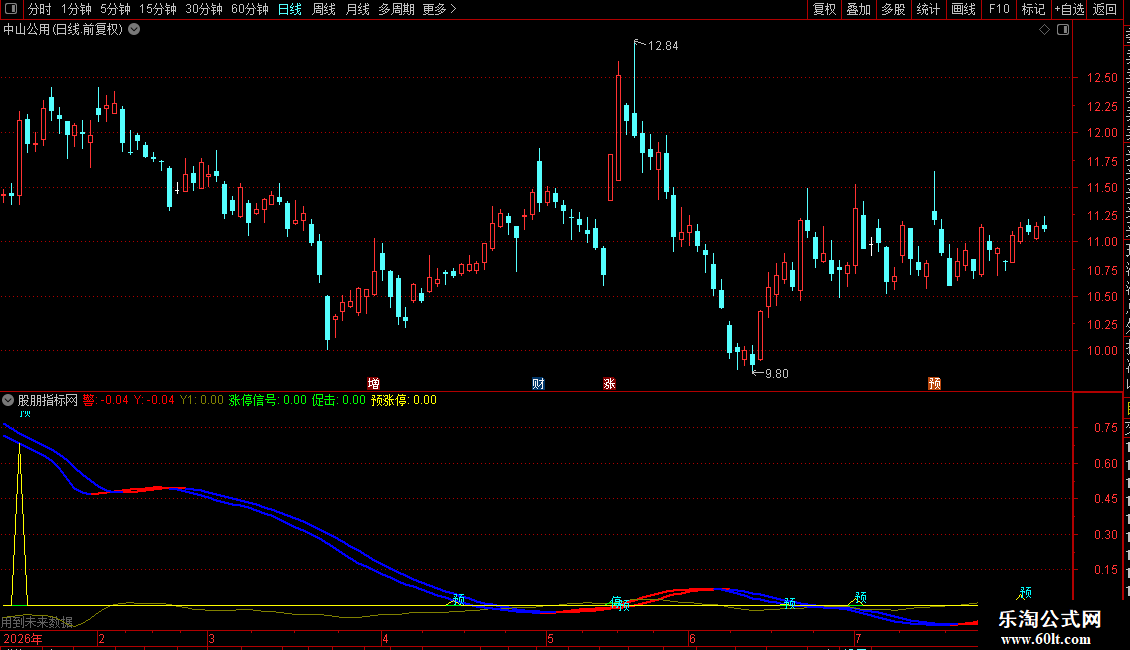Click the 返回 back button
Viewport: 1130px width, 650px height.
(x=1105, y=9)
